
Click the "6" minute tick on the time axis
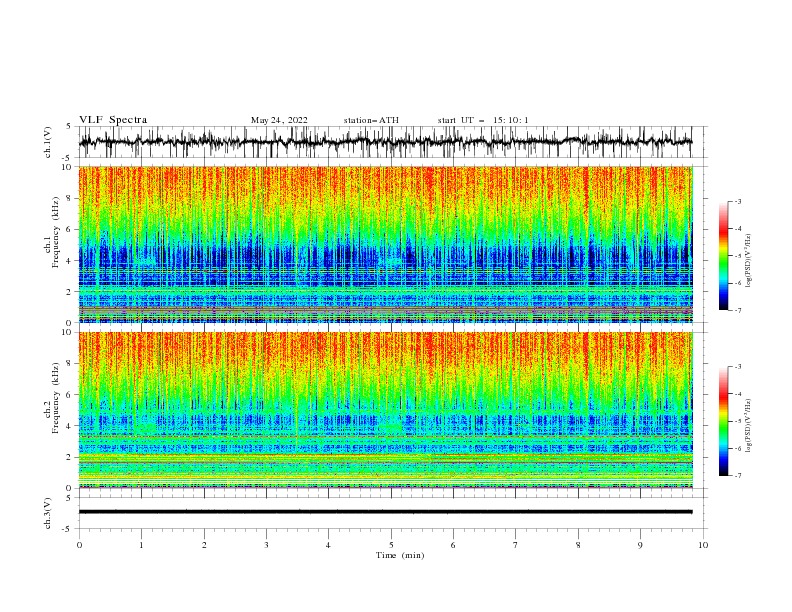tap(453, 545)
